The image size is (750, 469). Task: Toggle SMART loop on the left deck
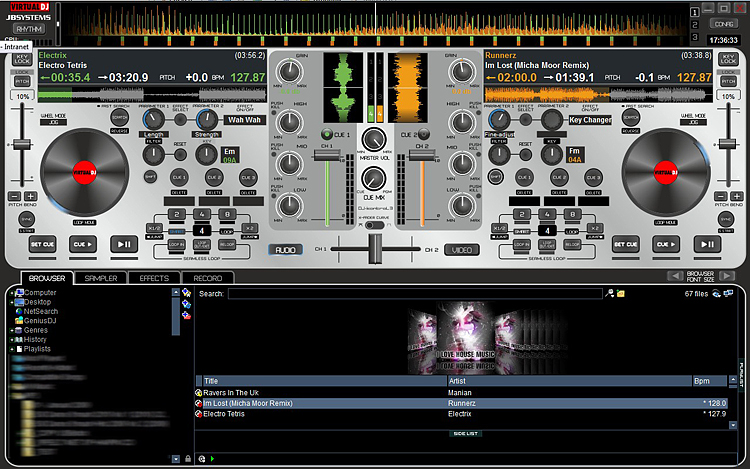point(176,231)
